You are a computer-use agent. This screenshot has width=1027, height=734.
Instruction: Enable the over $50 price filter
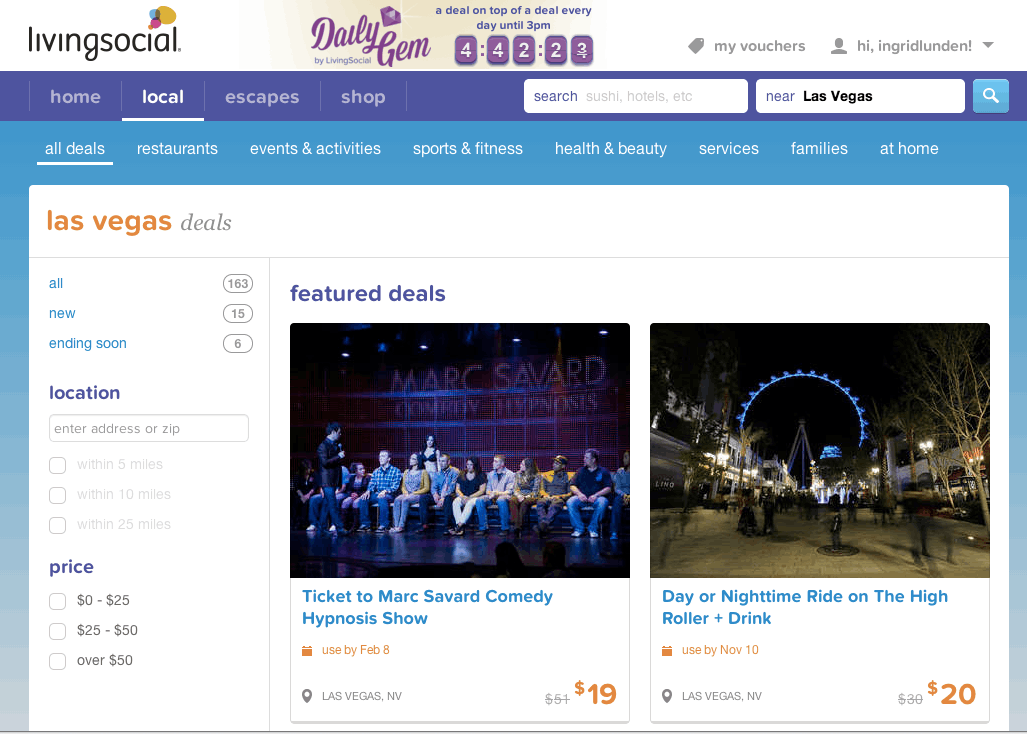click(x=58, y=661)
